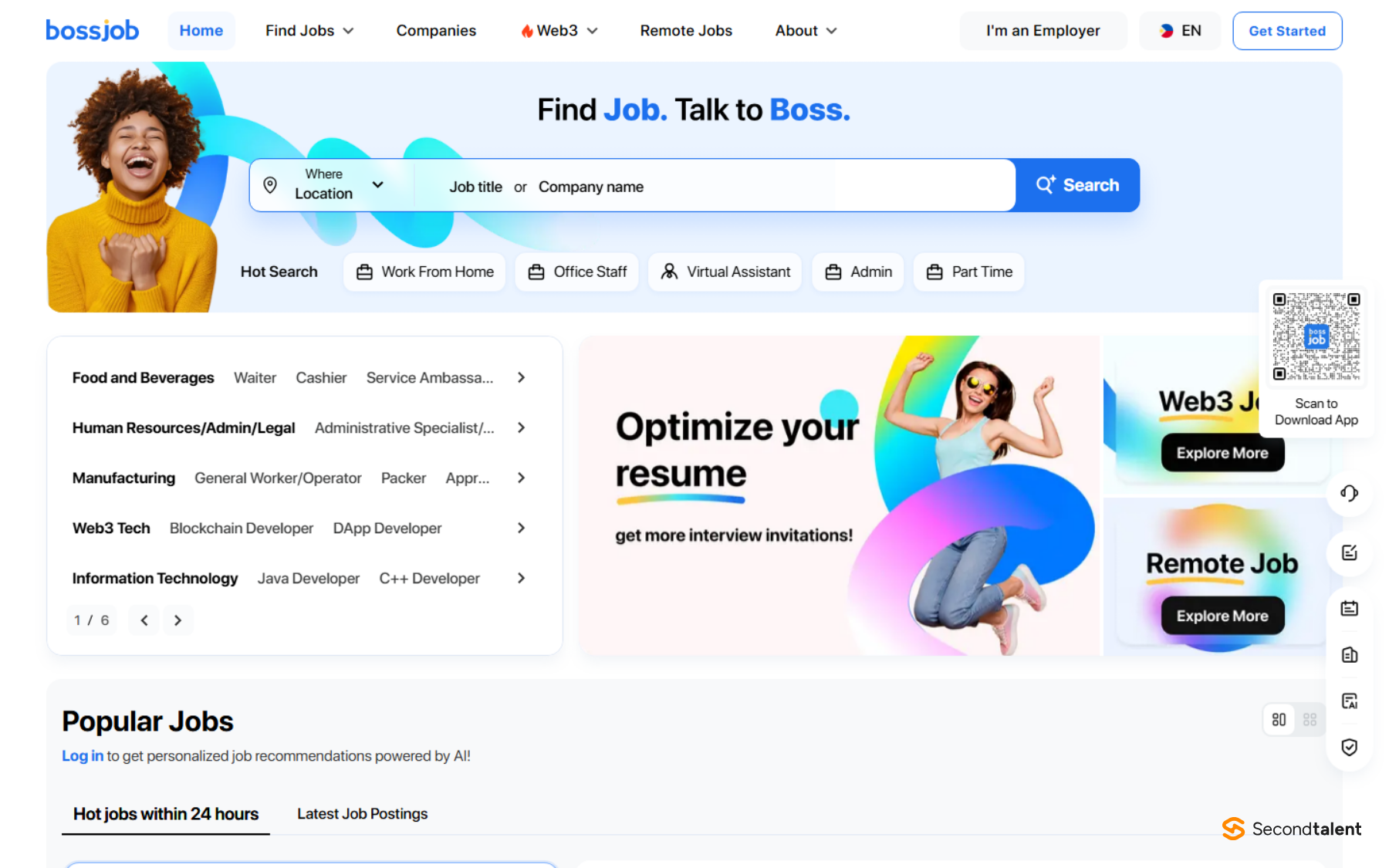
Task: Select the Admin hot search chip
Action: (x=858, y=272)
